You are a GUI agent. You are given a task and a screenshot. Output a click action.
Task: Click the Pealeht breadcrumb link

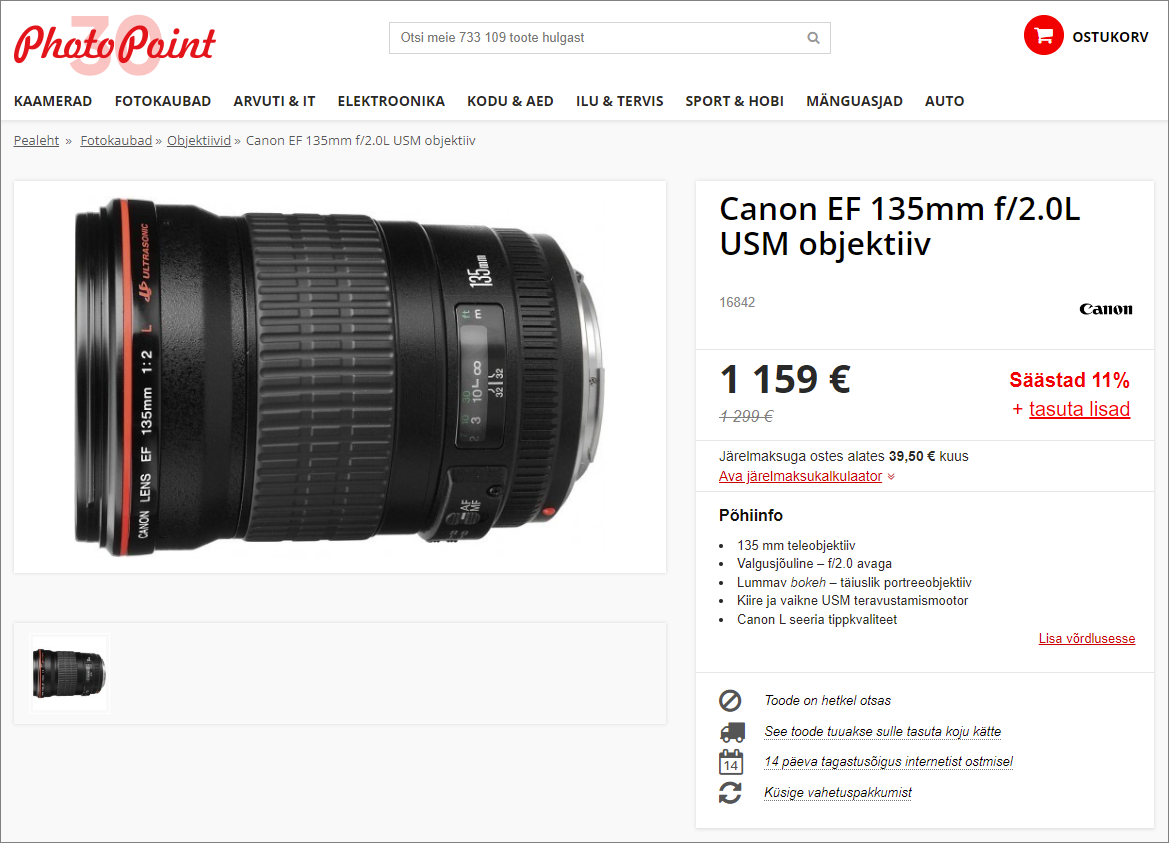point(36,140)
